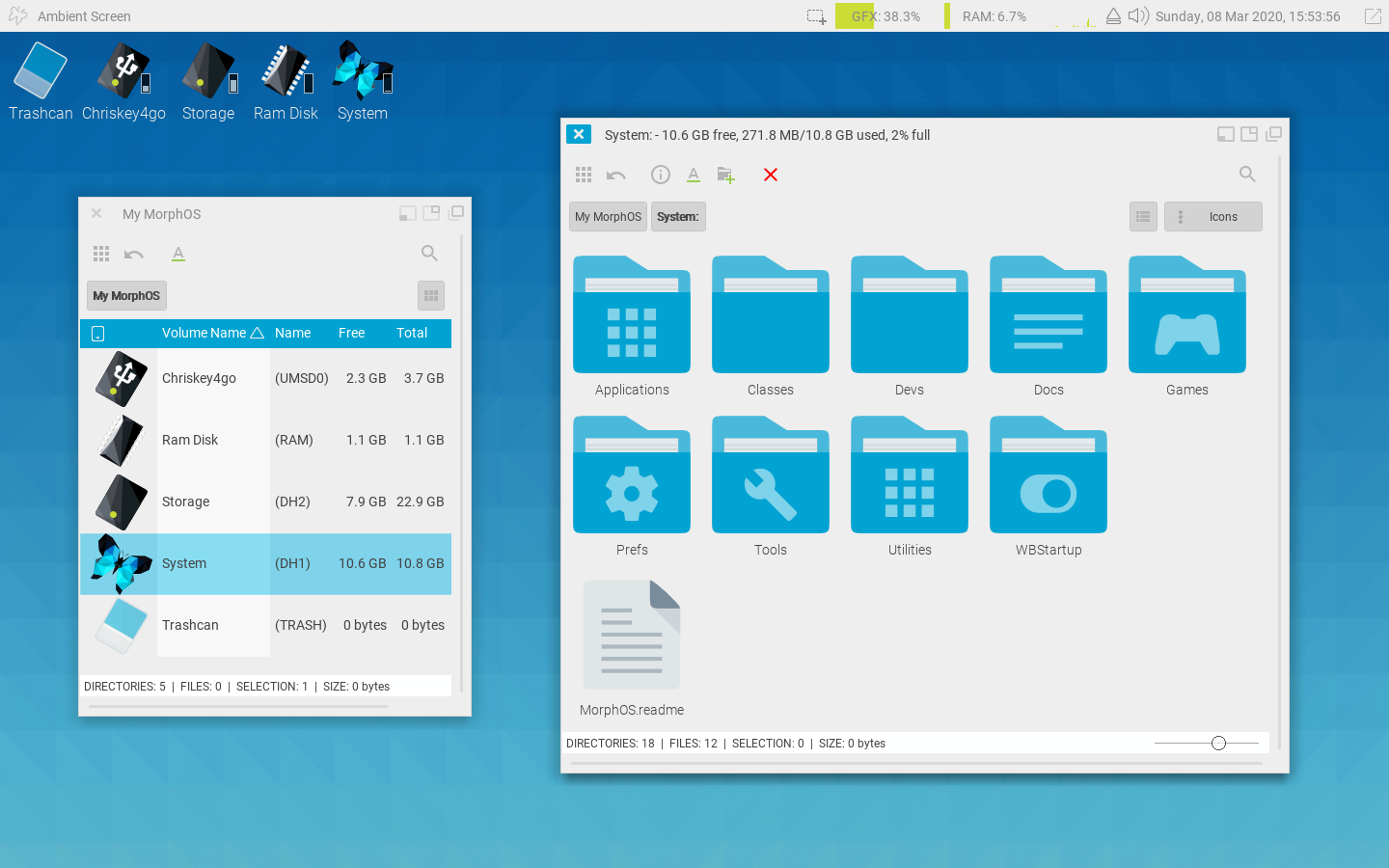The image size is (1389, 868).
Task: Toggle icon view in My MorphOS window
Action: click(431, 296)
